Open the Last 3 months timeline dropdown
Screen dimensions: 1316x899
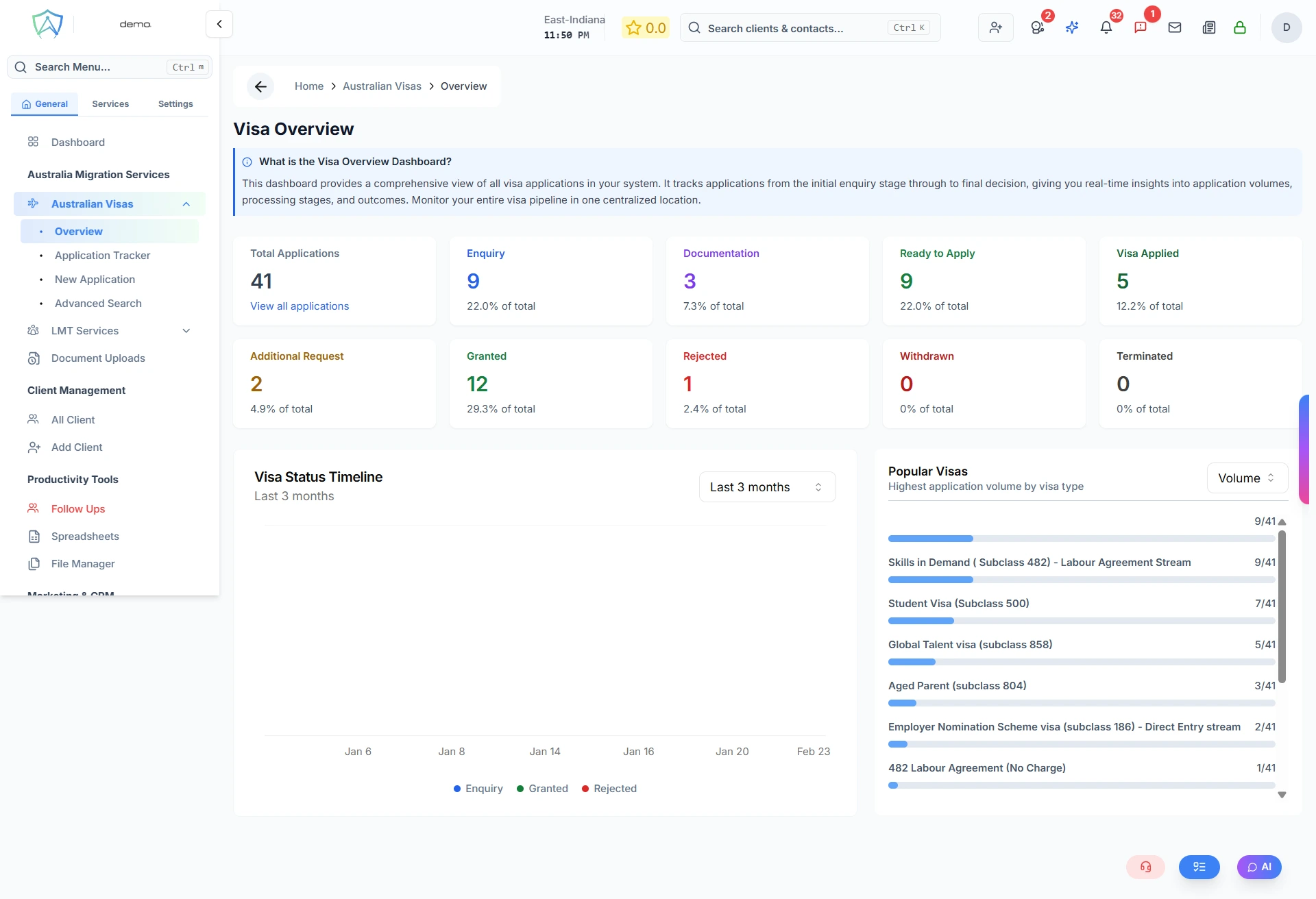(766, 487)
